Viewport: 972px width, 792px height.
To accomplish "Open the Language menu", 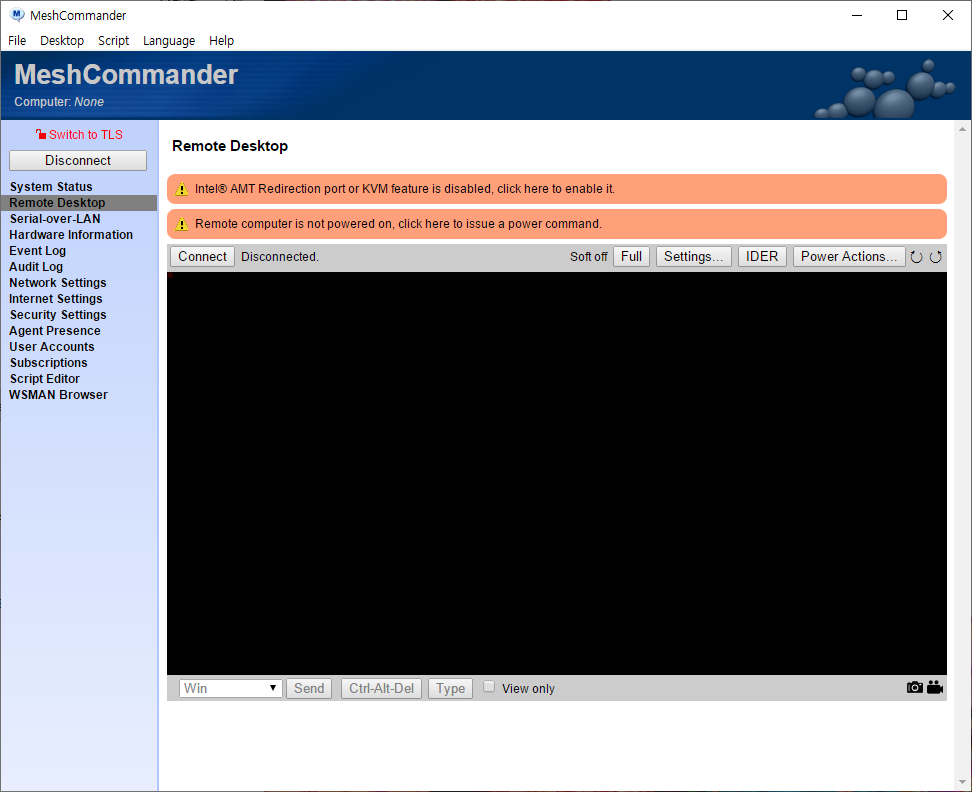I will [x=169, y=40].
